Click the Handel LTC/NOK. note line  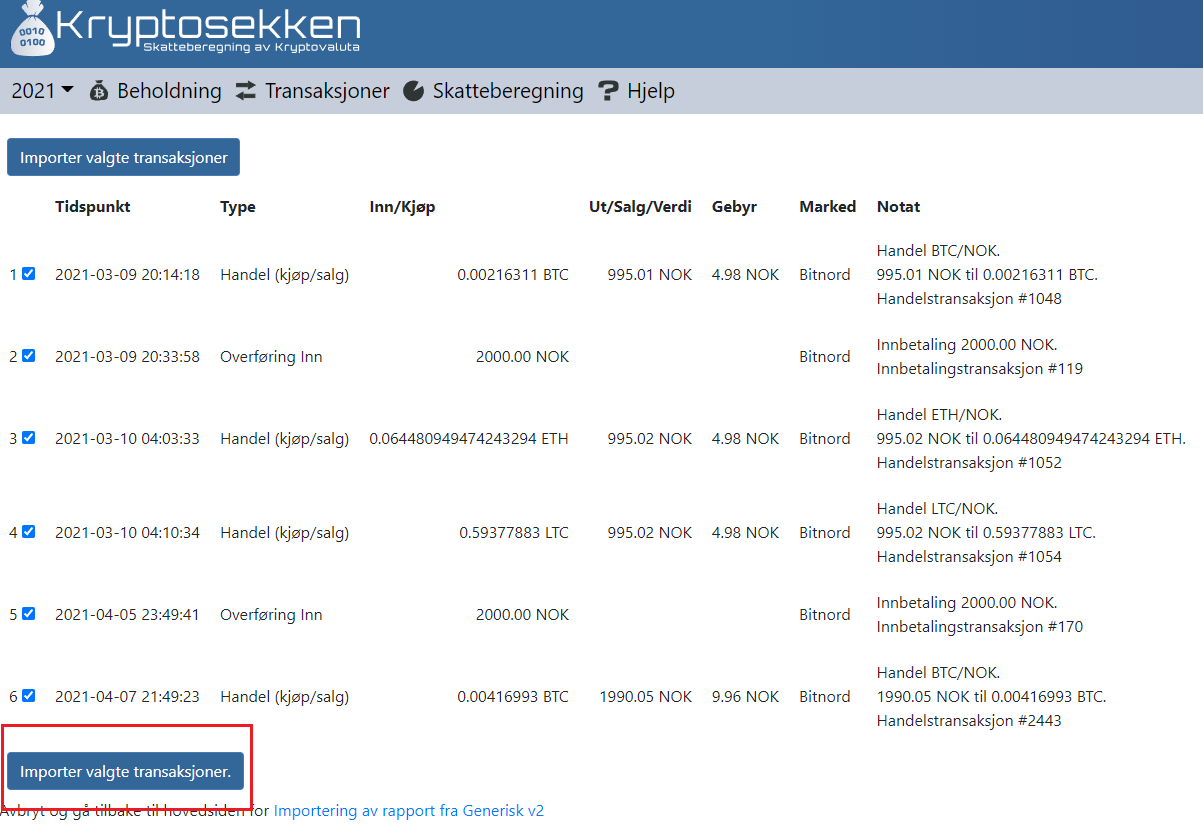938,509
